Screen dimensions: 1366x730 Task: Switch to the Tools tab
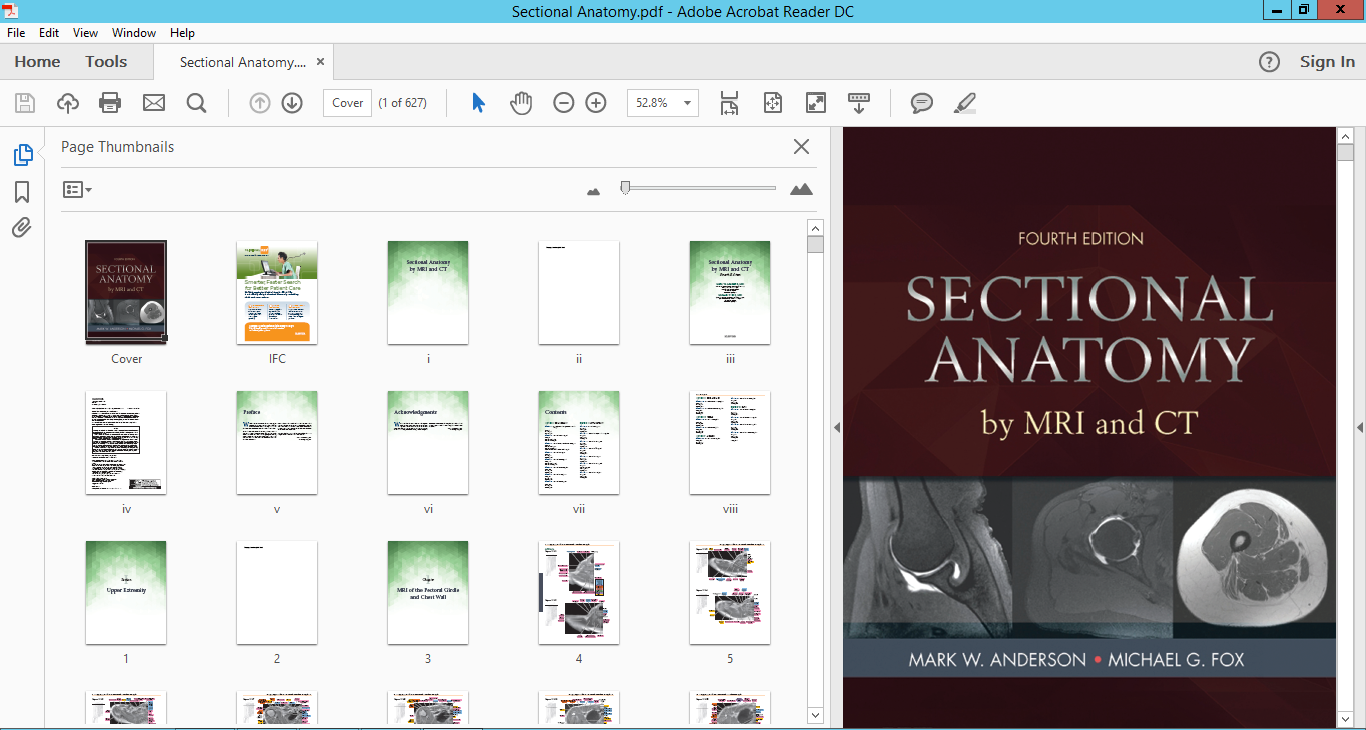(106, 62)
